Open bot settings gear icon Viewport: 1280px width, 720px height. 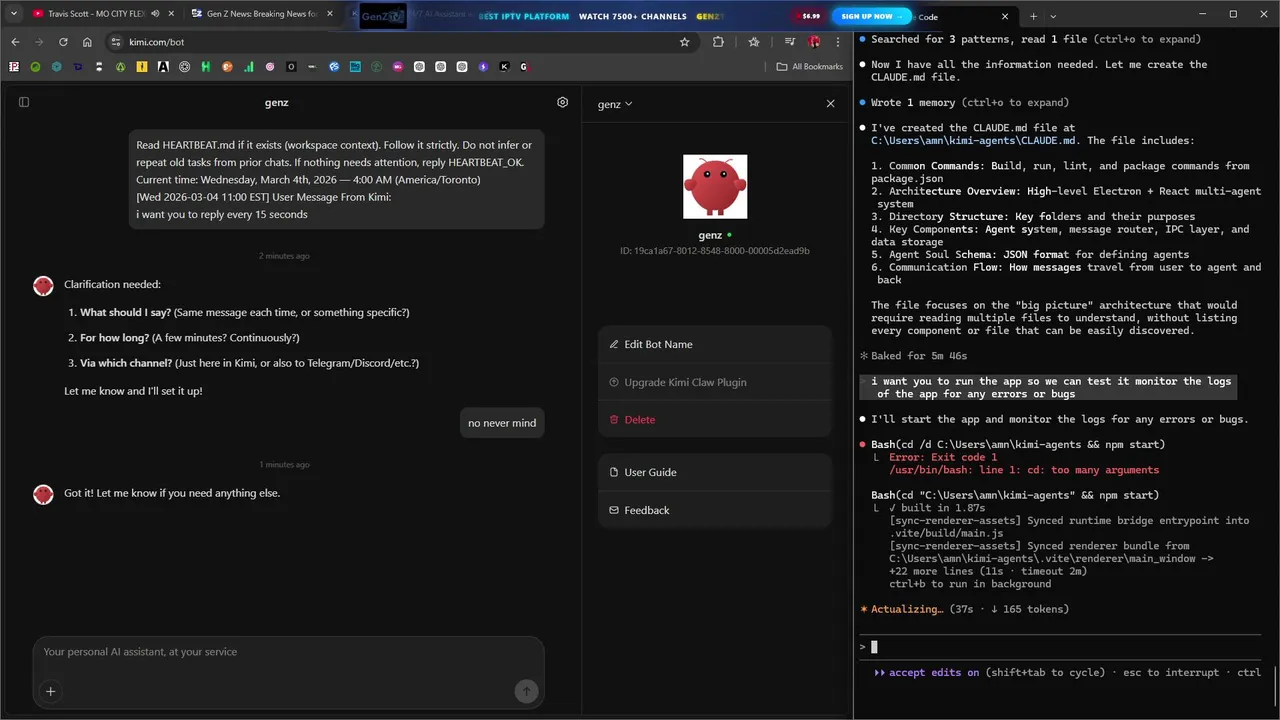(x=563, y=102)
